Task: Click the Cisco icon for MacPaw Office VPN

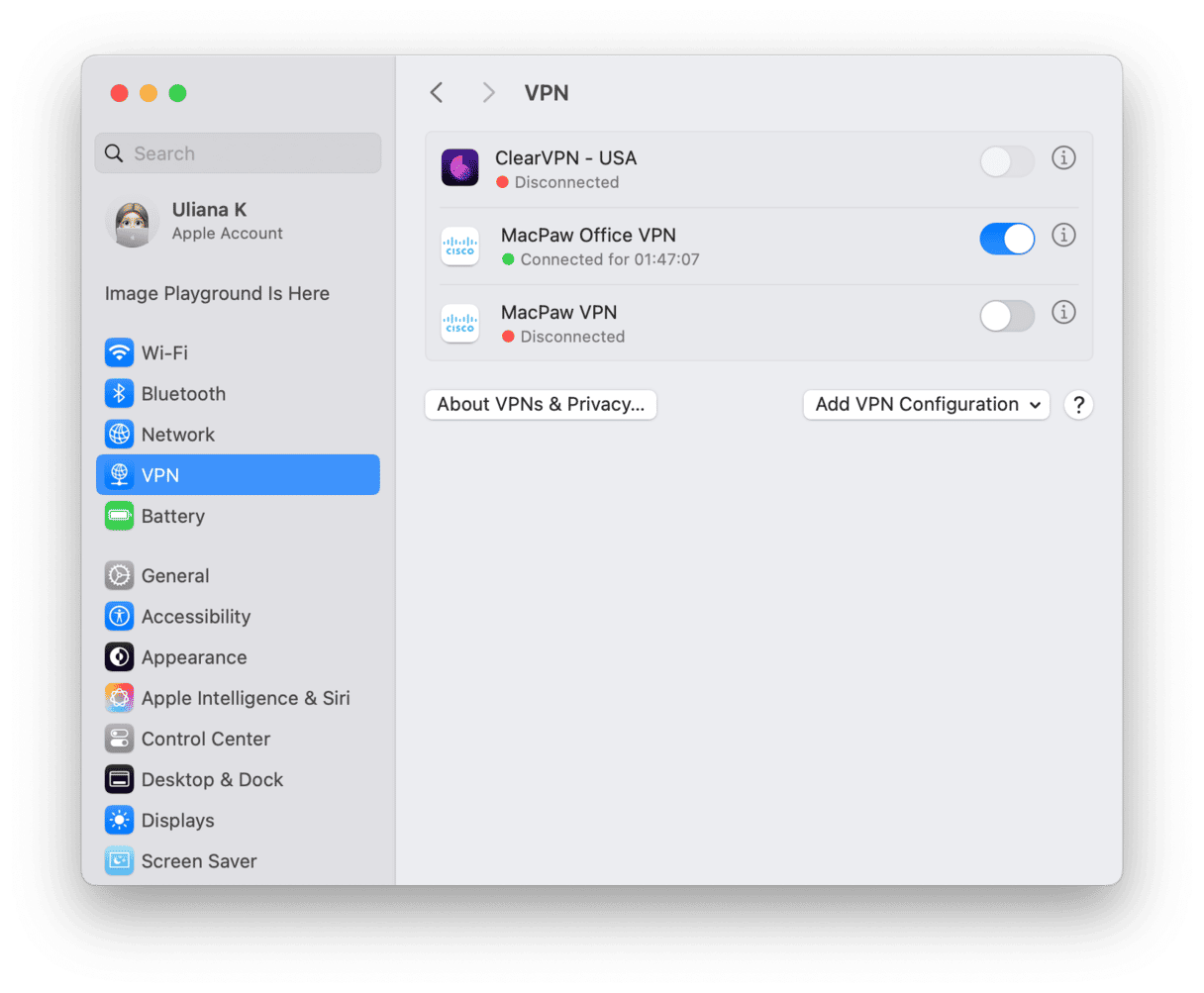Action: click(459, 246)
